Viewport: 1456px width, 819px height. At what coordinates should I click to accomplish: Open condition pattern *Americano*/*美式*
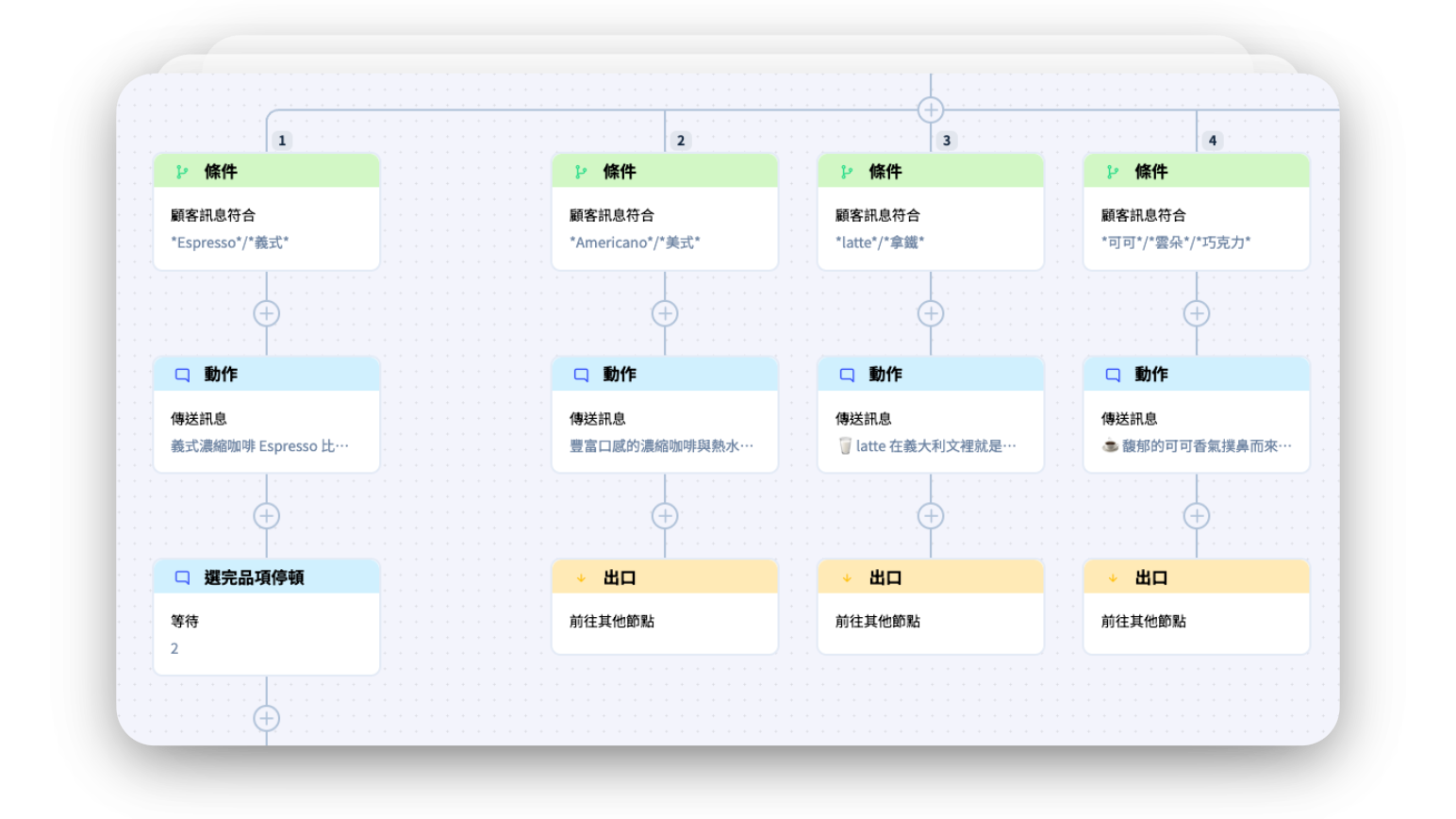point(635,242)
